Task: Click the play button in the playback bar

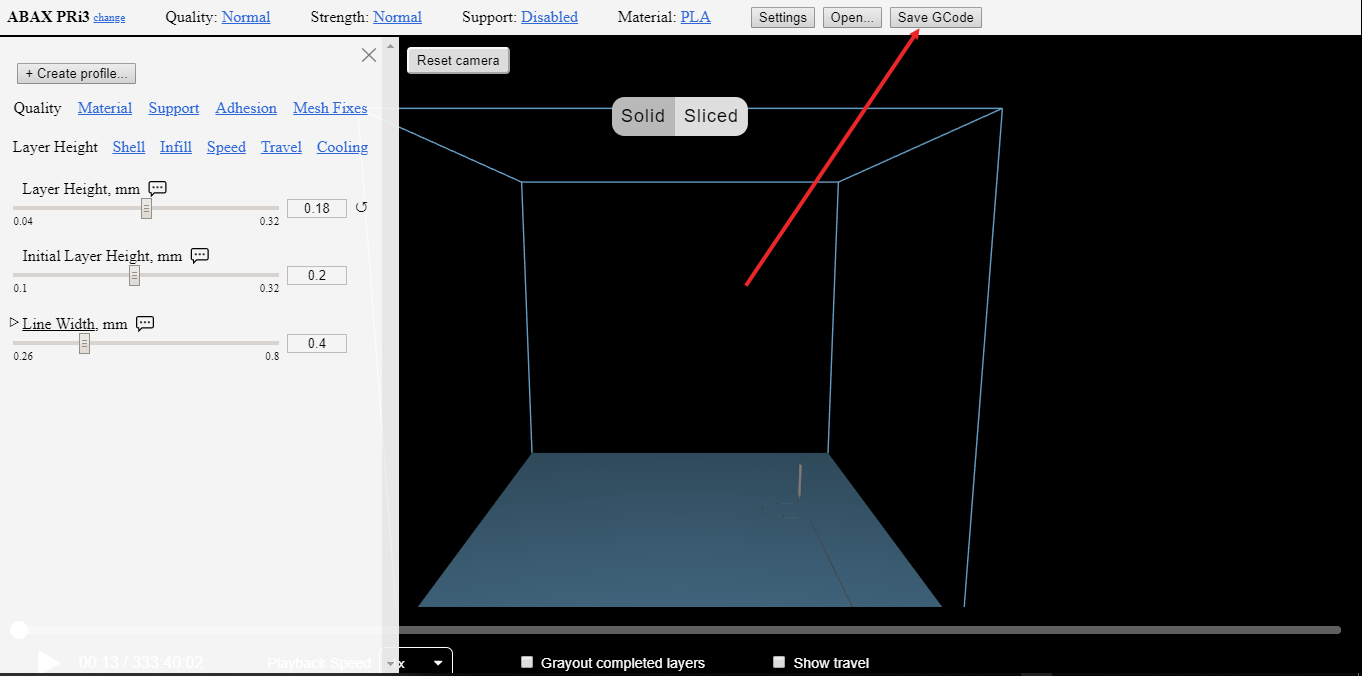Action: point(48,662)
